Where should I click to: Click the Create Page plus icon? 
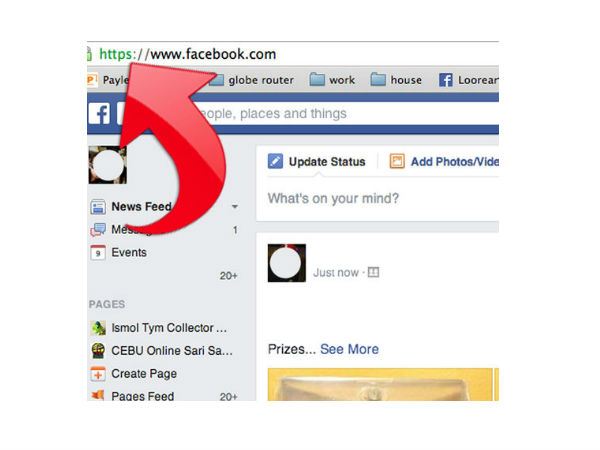click(98, 374)
